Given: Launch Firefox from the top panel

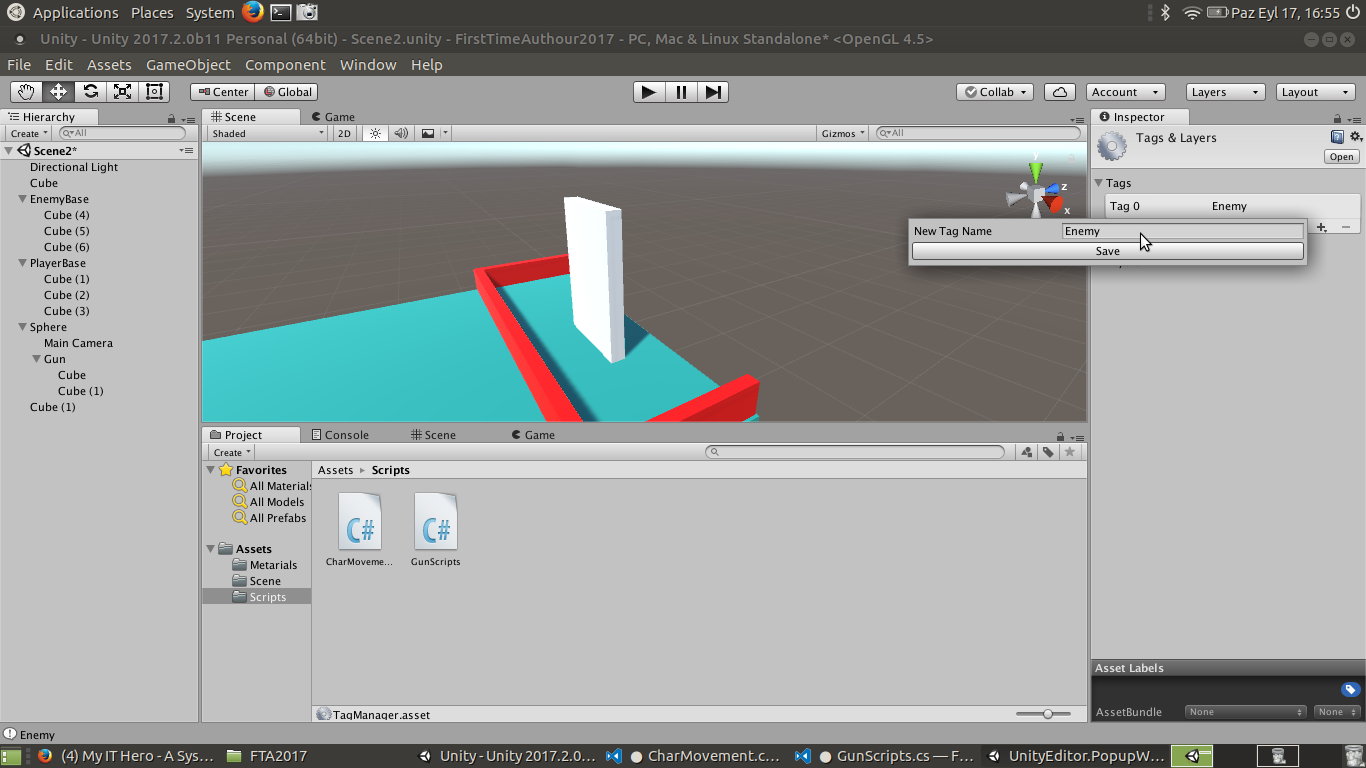Looking at the screenshot, I should 252,13.
